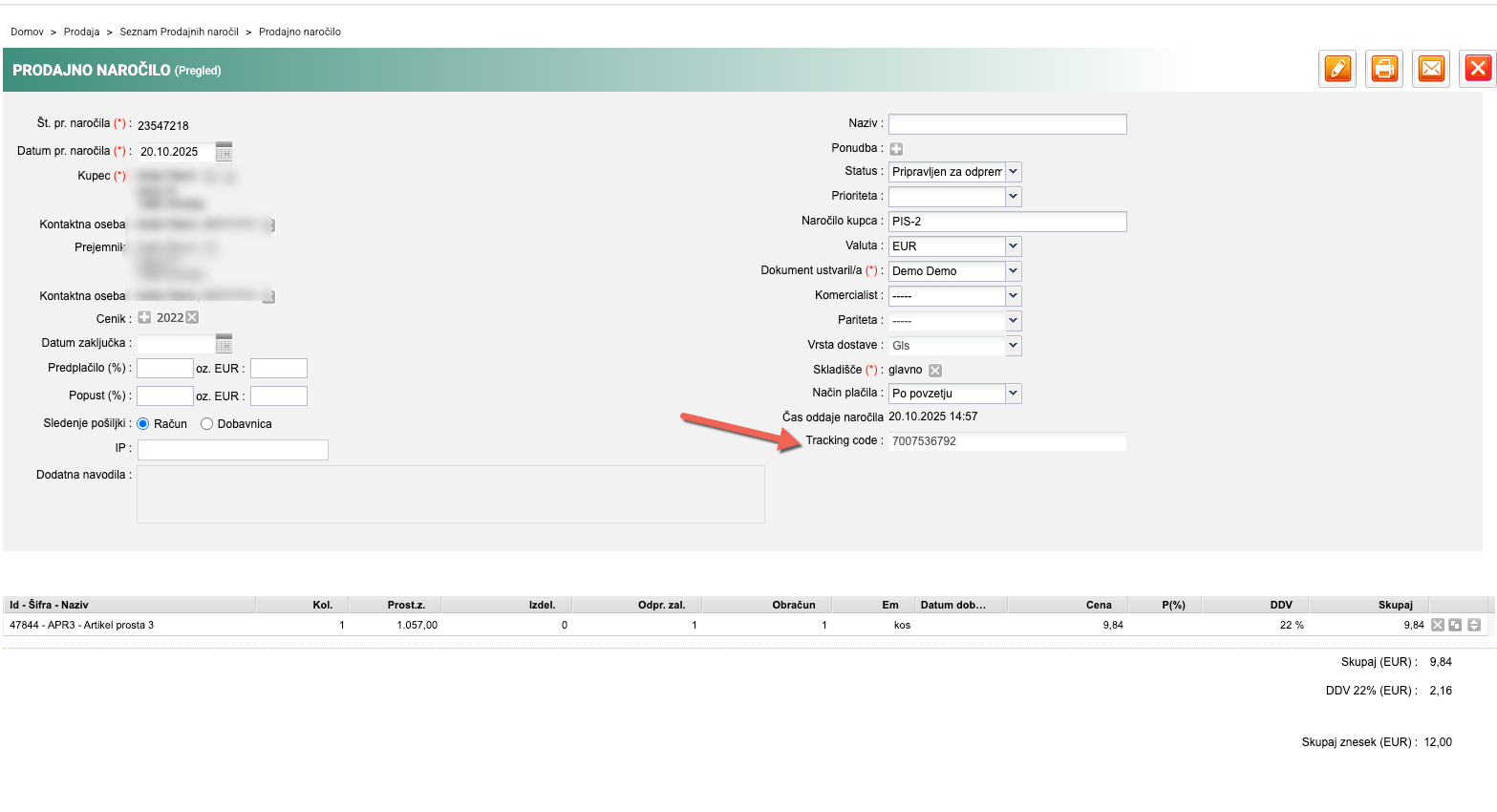The height and width of the screenshot is (812, 1497).
Task: Go to Prodaja in breadcrumb
Action: 81,32
